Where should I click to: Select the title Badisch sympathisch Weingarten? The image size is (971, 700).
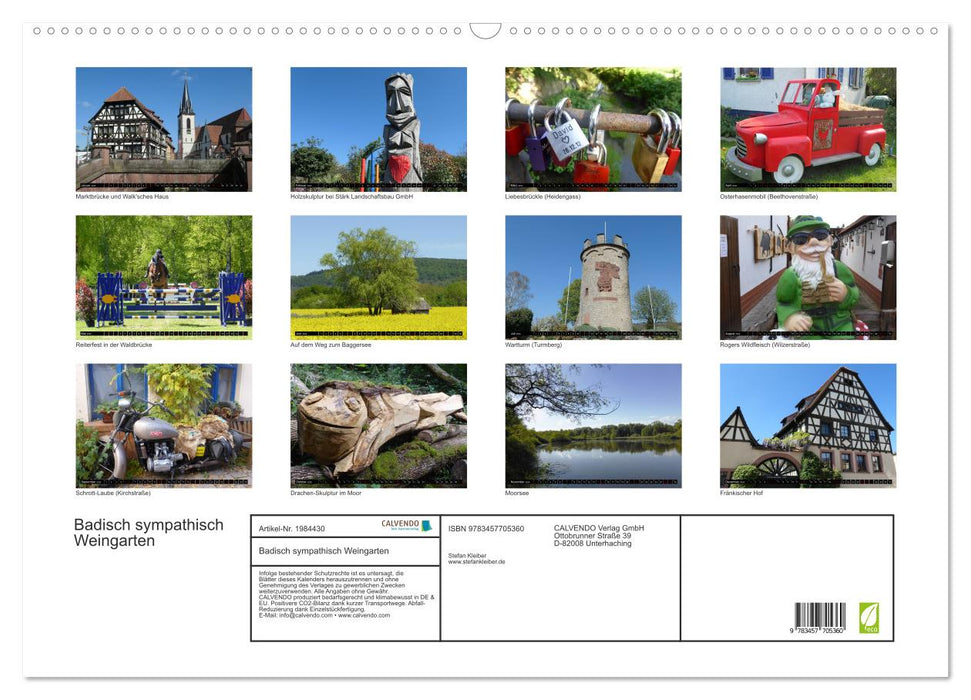[147, 532]
